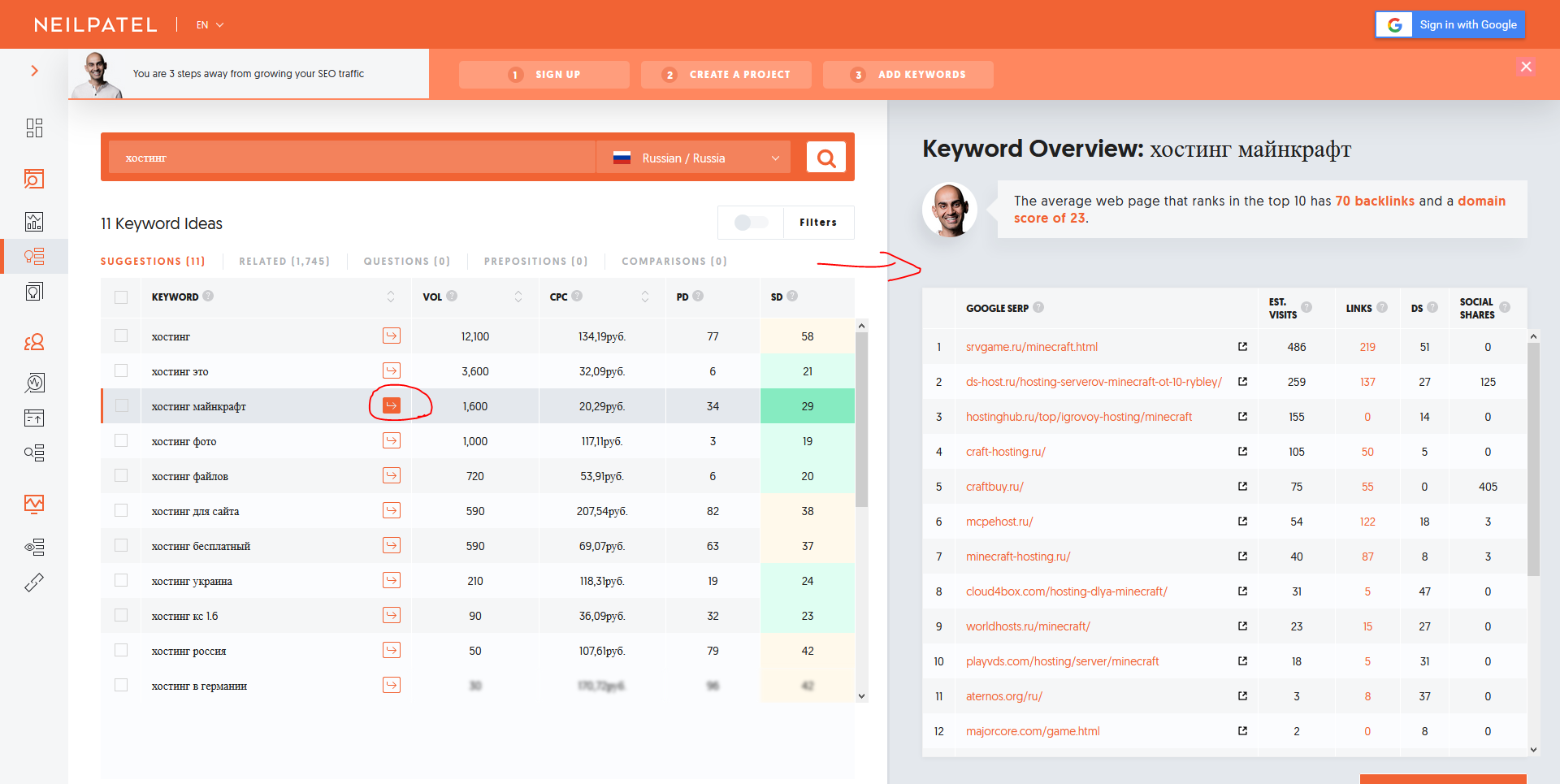Viewport: 1560px width, 784px height.
Task: Open the EN language selector
Action: point(210,25)
